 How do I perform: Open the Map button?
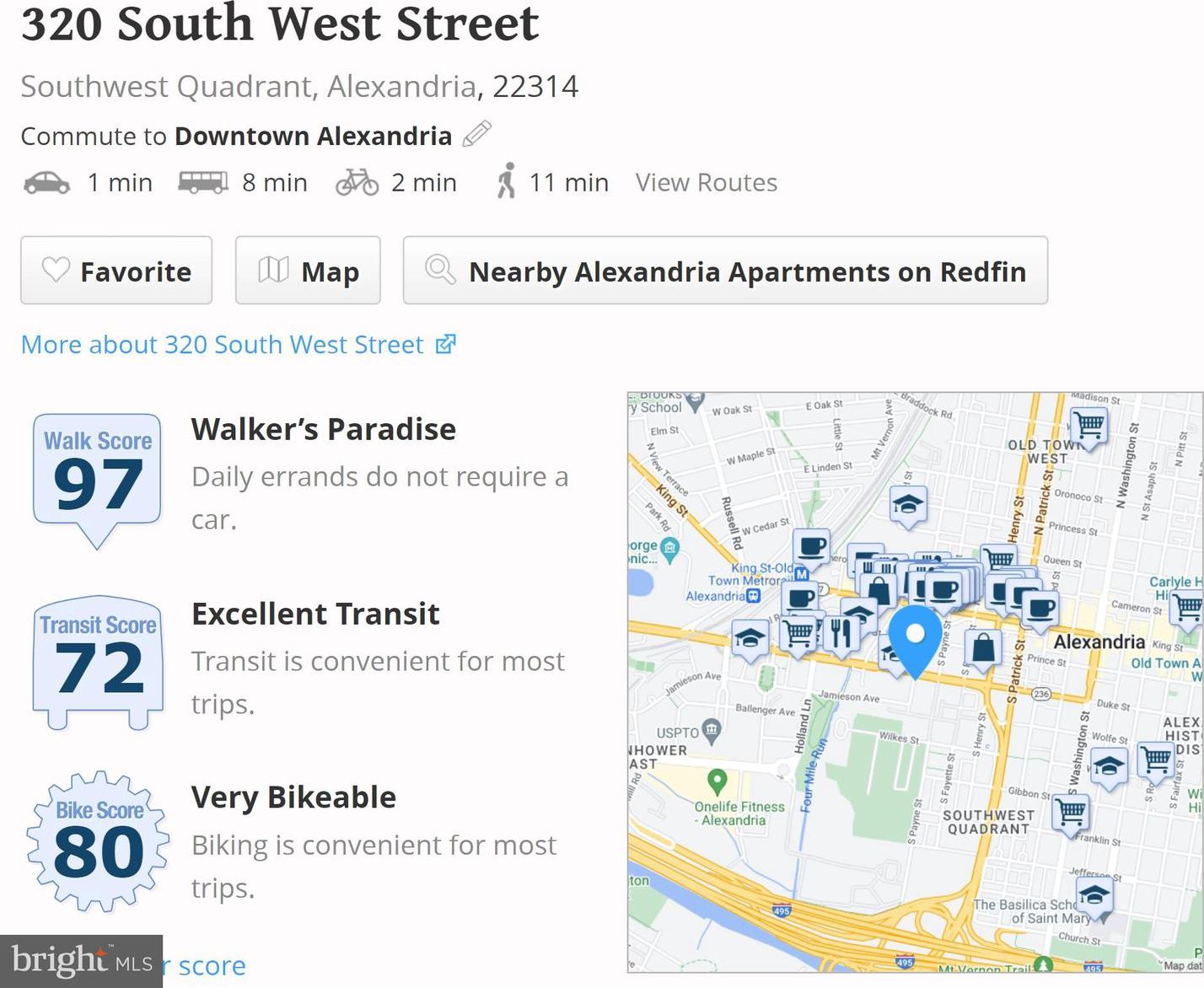pos(308,271)
